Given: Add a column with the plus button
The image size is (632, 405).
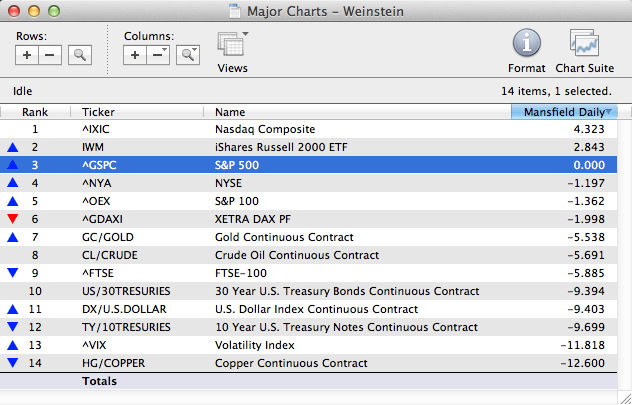Looking at the screenshot, I should 135,55.
